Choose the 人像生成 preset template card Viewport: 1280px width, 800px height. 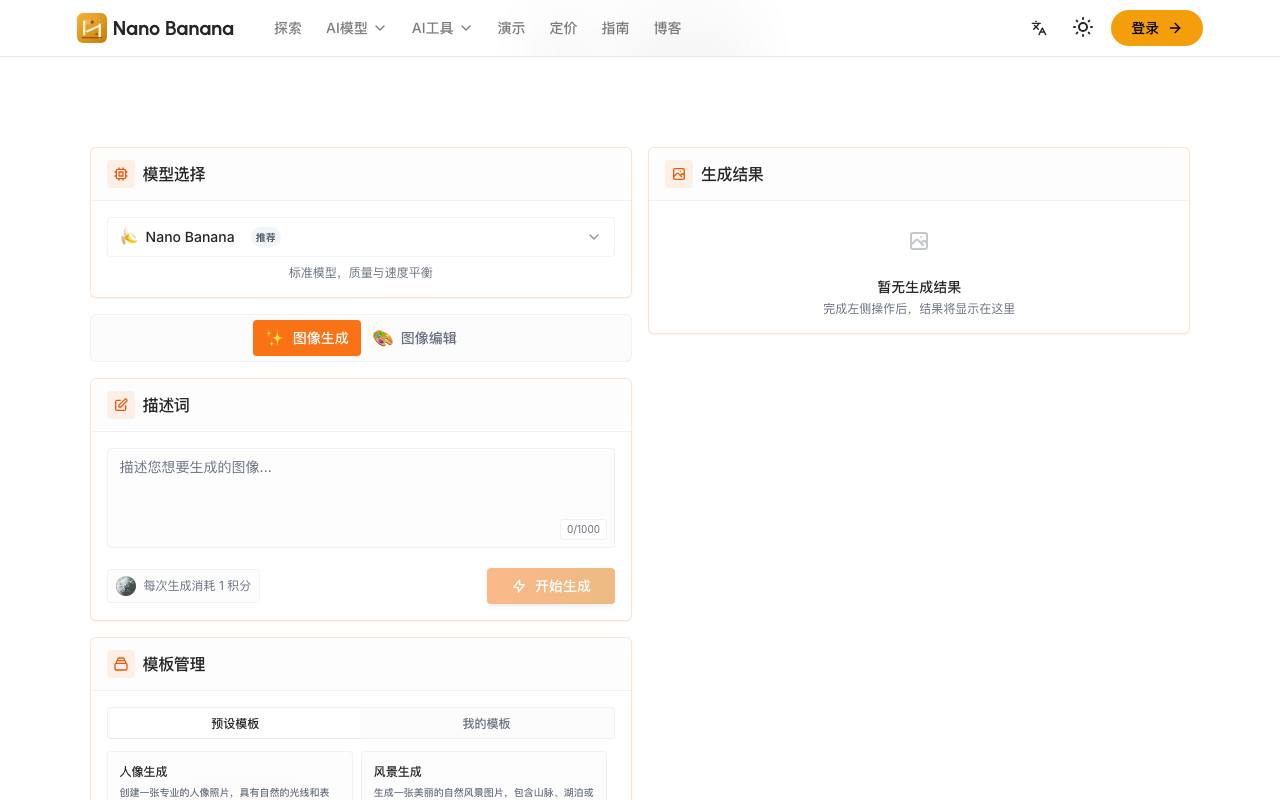pos(230,776)
